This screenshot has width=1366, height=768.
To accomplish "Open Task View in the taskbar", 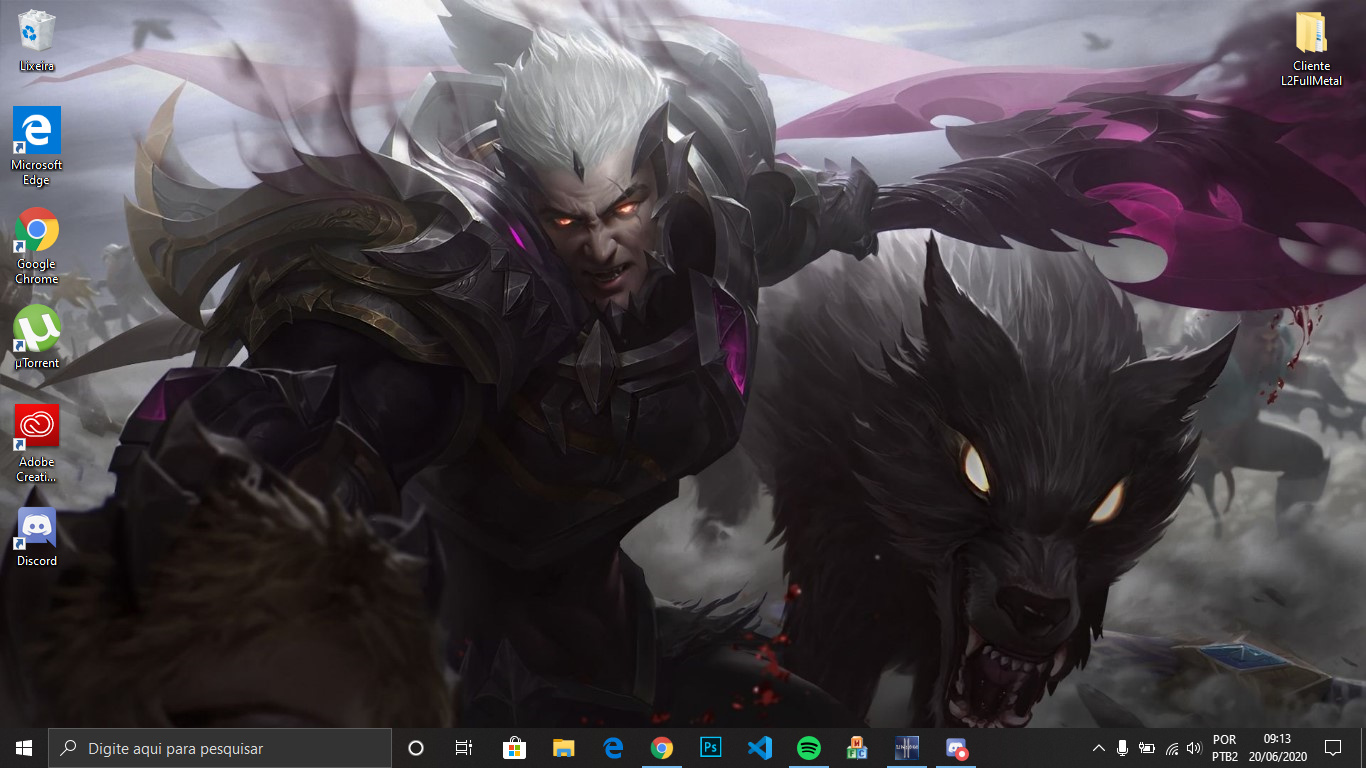I will [x=464, y=748].
